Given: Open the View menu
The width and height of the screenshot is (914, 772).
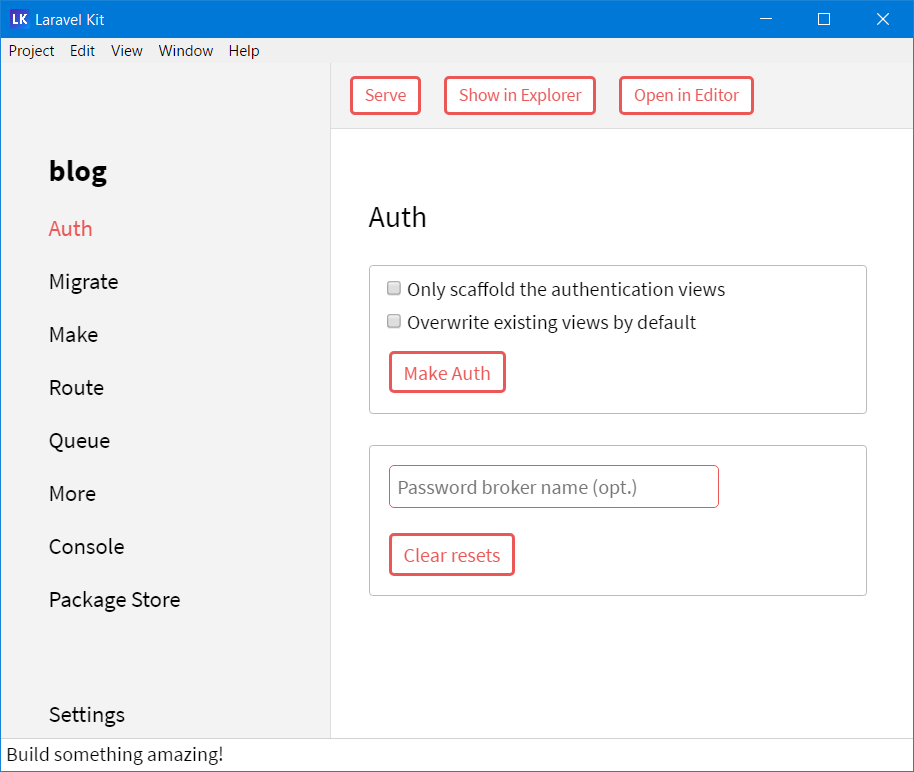Looking at the screenshot, I should tap(126, 51).
